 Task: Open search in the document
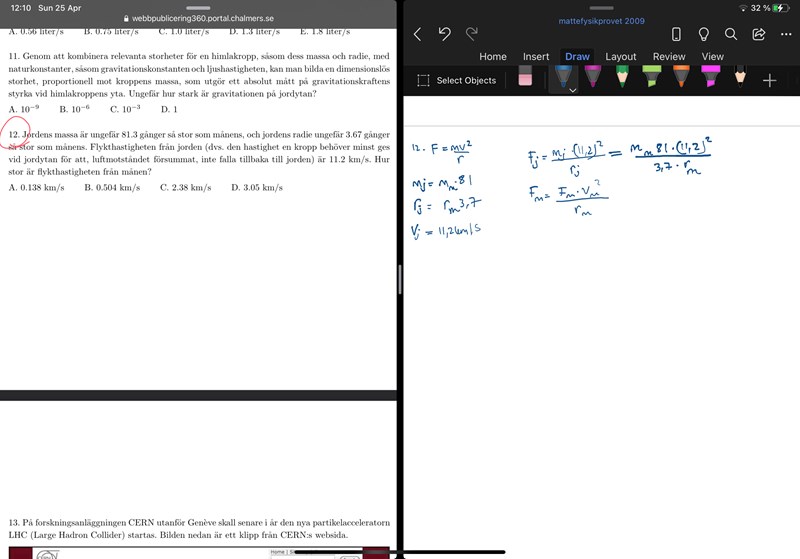point(731,34)
